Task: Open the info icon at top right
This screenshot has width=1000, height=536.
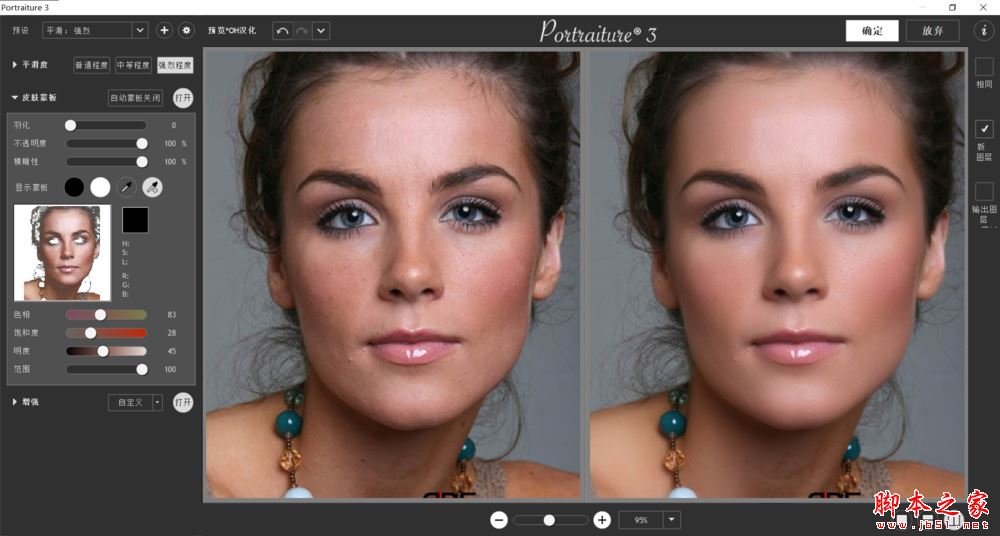Action: pos(982,30)
